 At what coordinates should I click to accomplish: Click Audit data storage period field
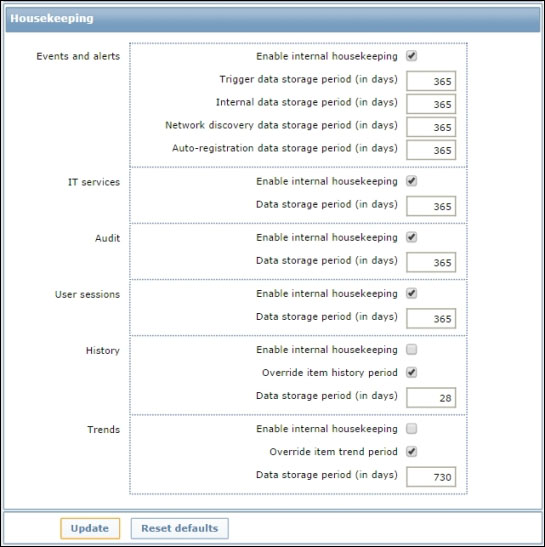(x=431, y=262)
